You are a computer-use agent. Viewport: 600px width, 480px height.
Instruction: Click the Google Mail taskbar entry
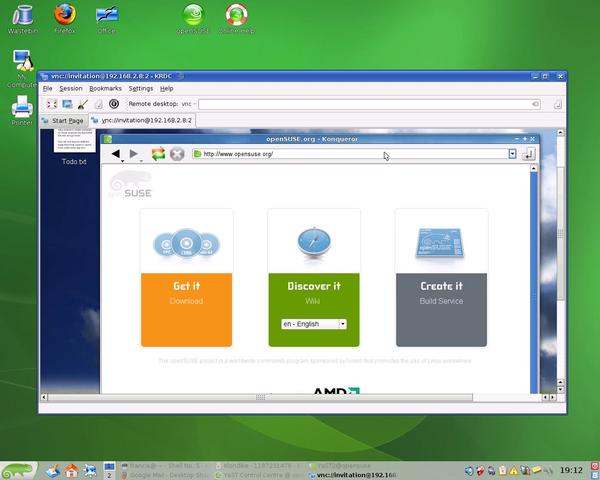click(x=165, y=475)
